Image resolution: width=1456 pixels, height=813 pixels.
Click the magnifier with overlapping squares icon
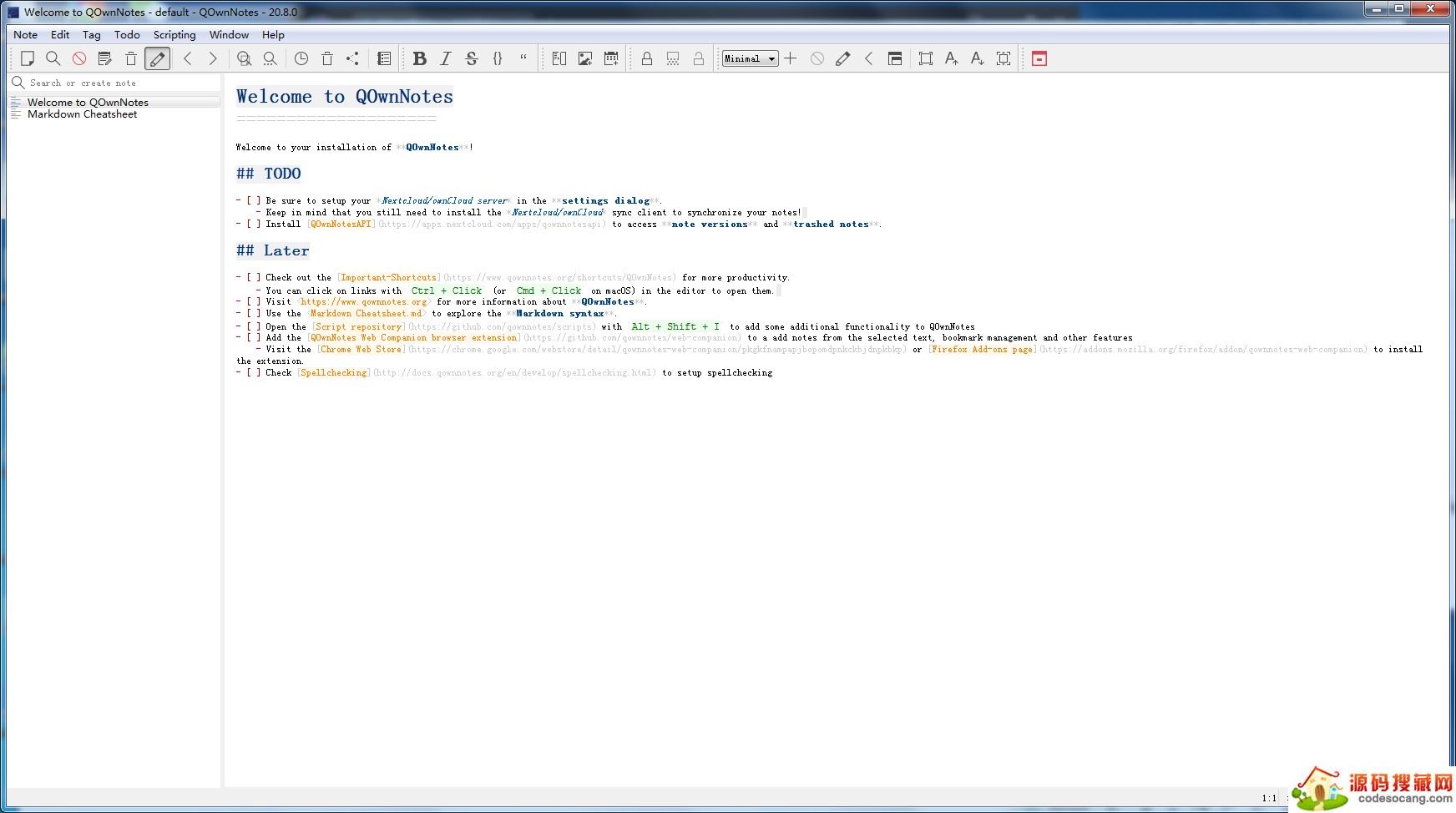pyautogui.click(x=244, y=58)
